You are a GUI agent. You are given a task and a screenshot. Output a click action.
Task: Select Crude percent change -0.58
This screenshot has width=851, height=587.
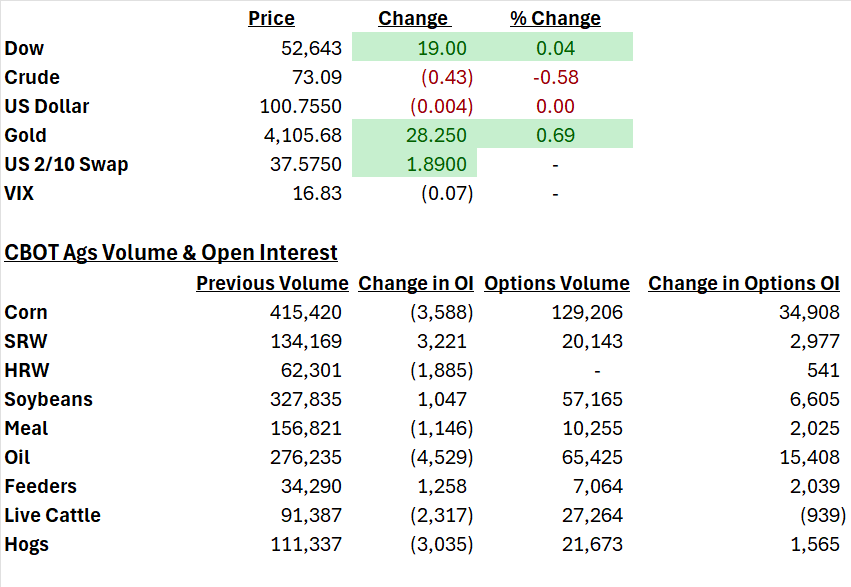pos(556,78)
